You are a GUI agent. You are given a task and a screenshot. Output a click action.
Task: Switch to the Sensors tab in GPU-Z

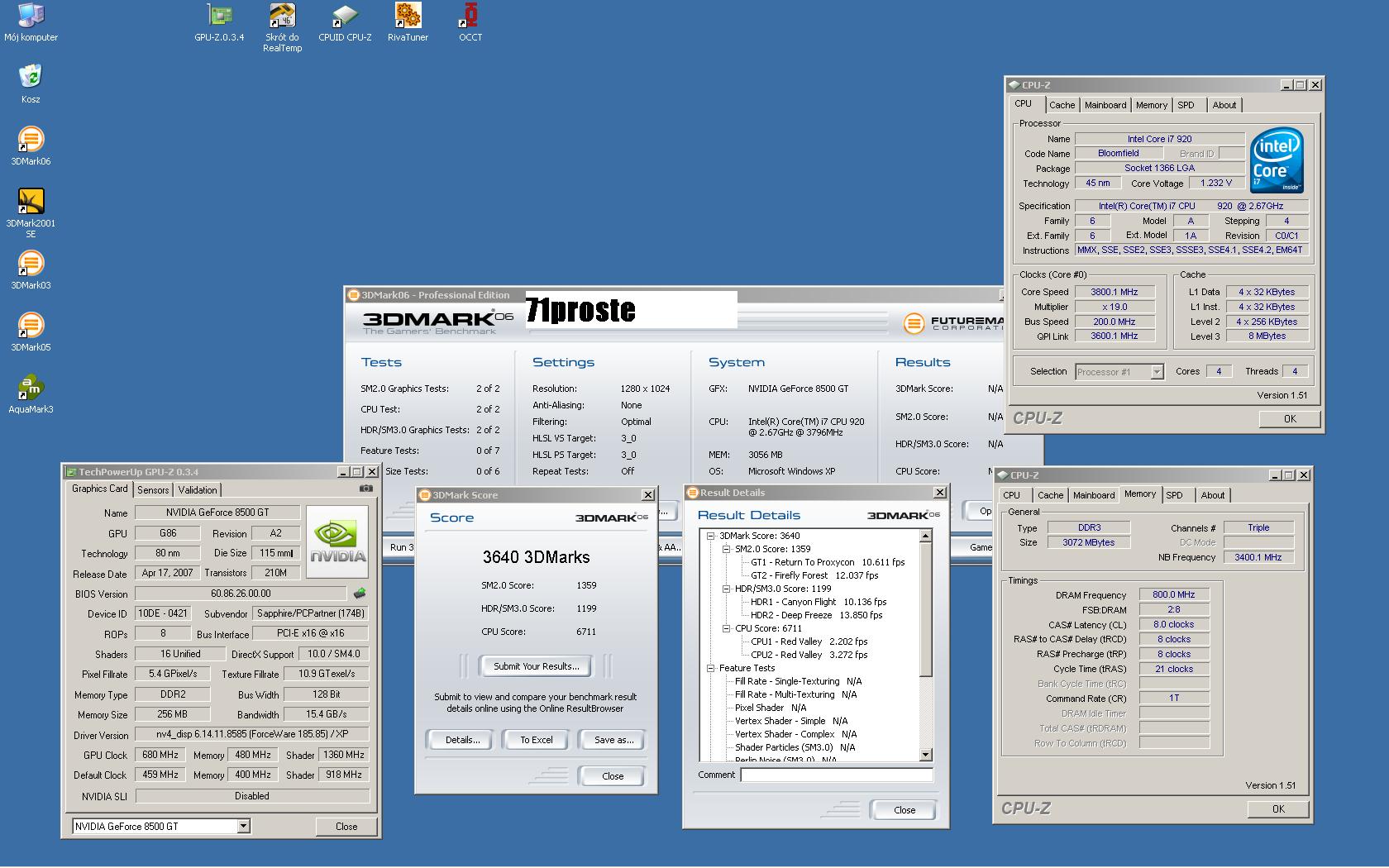(x=153, y=489)
